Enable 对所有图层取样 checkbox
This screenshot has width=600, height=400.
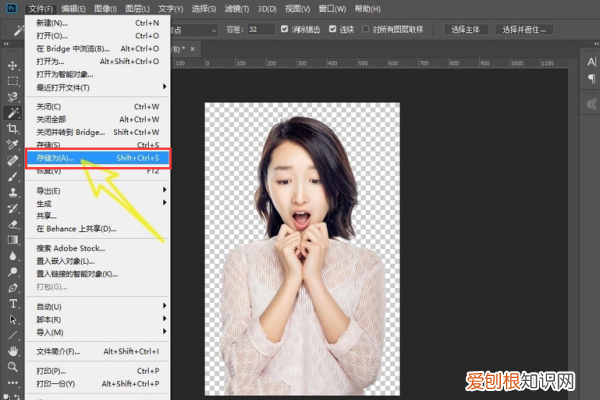(x=366, y=29)
